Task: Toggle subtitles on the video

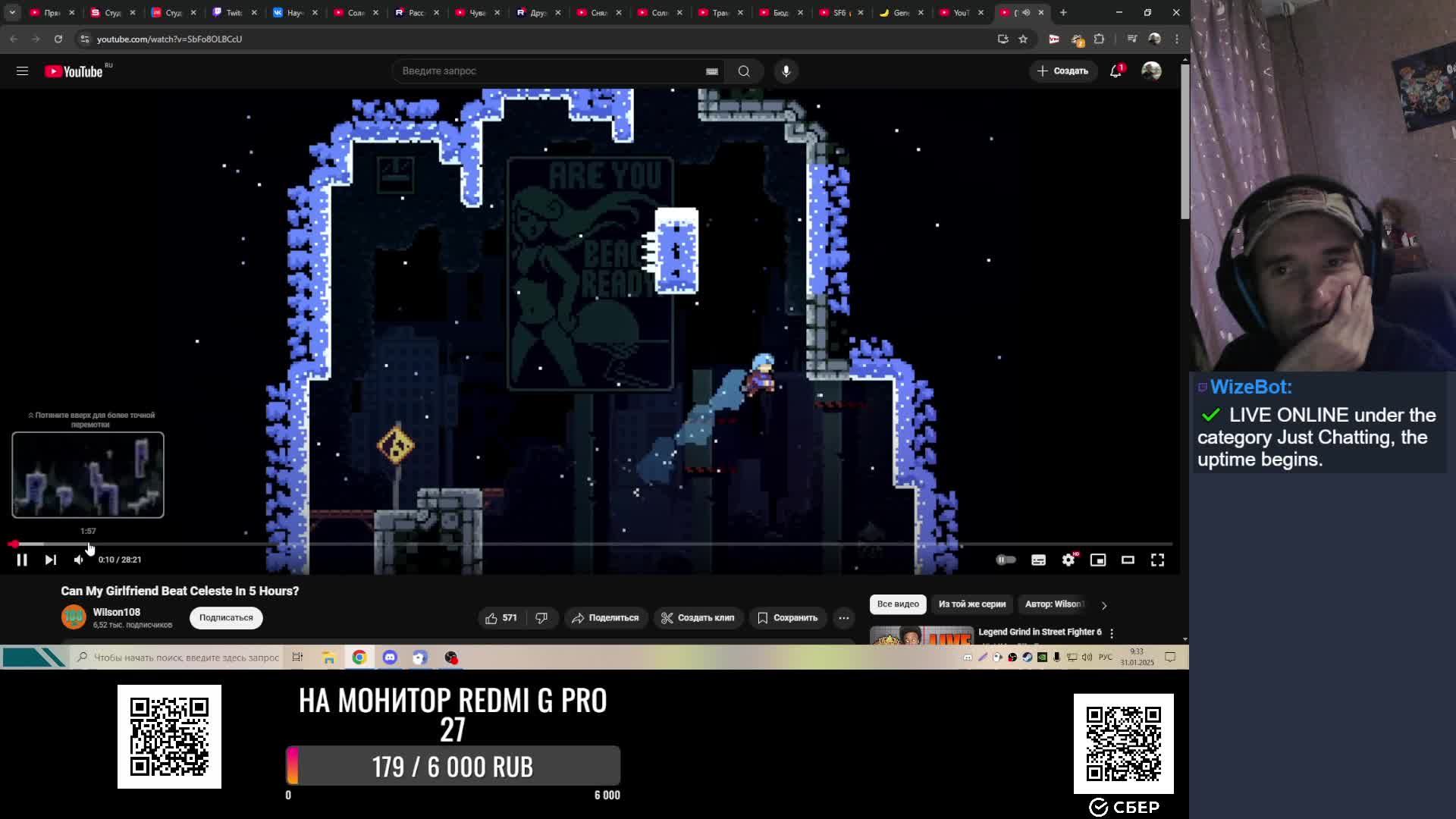Action: [x=1038, y=560]
